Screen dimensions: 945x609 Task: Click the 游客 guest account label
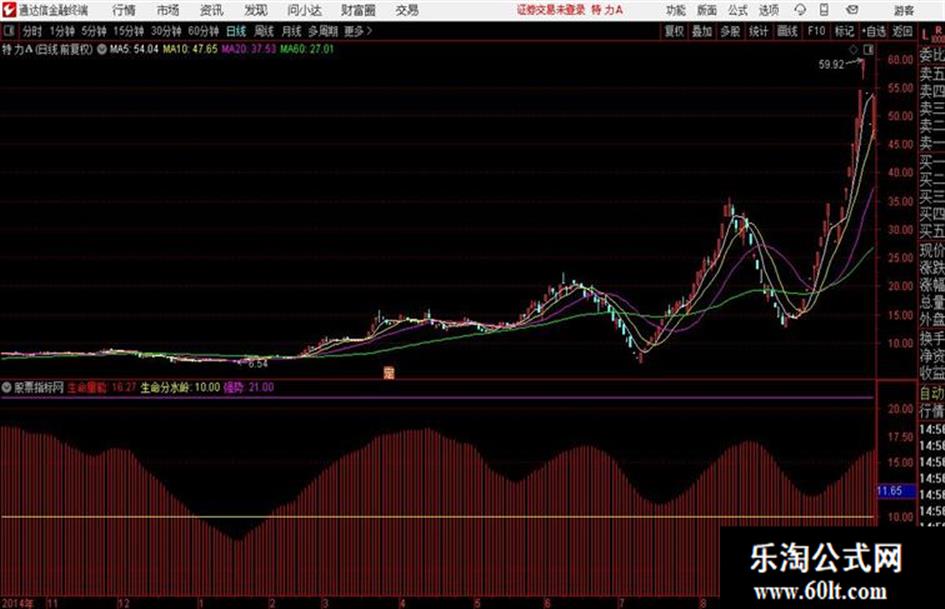click(904, 10)
